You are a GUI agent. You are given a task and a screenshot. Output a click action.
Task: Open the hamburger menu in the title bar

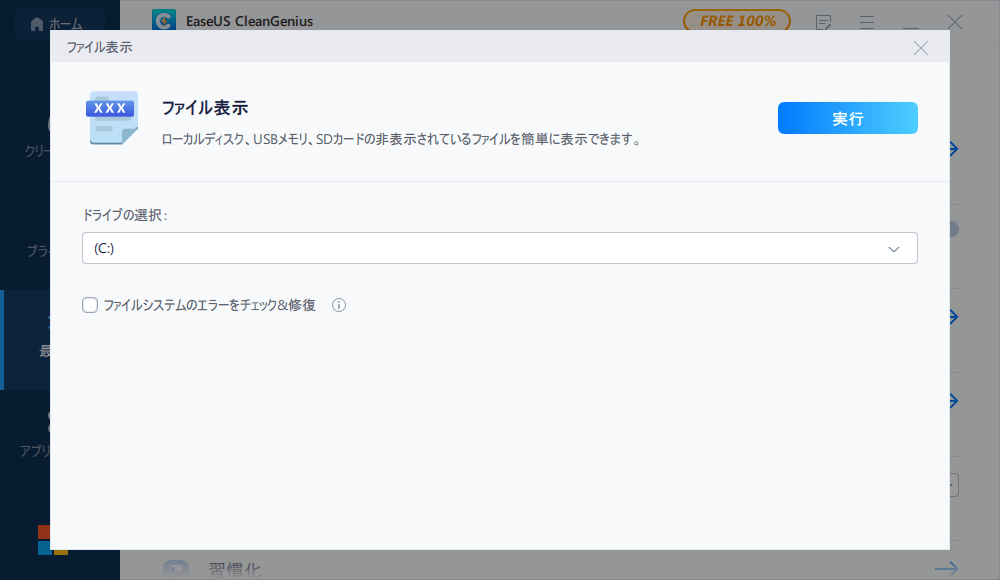point(866,21)
